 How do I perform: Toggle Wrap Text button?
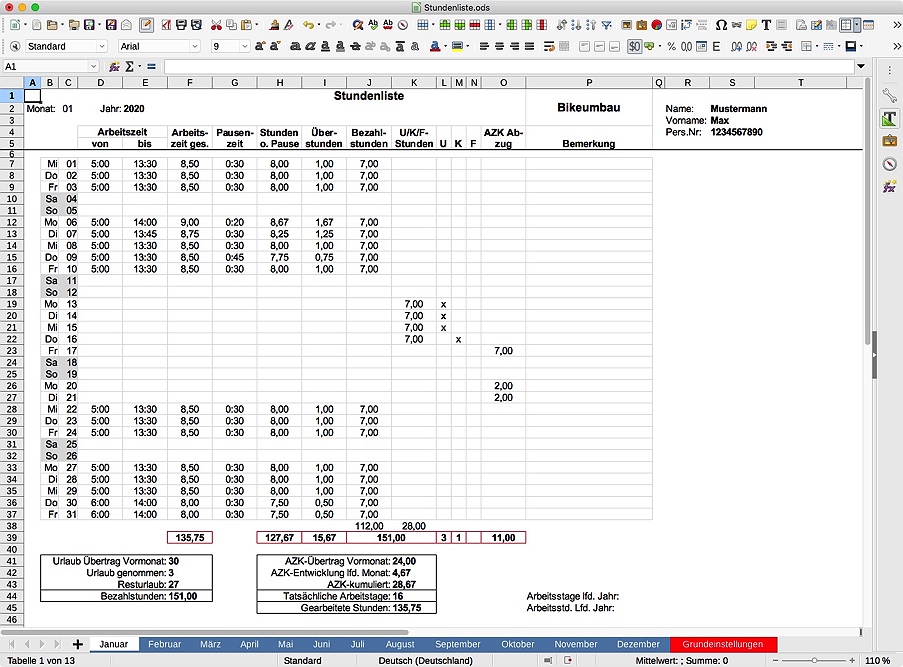click(x=549, y=46)
